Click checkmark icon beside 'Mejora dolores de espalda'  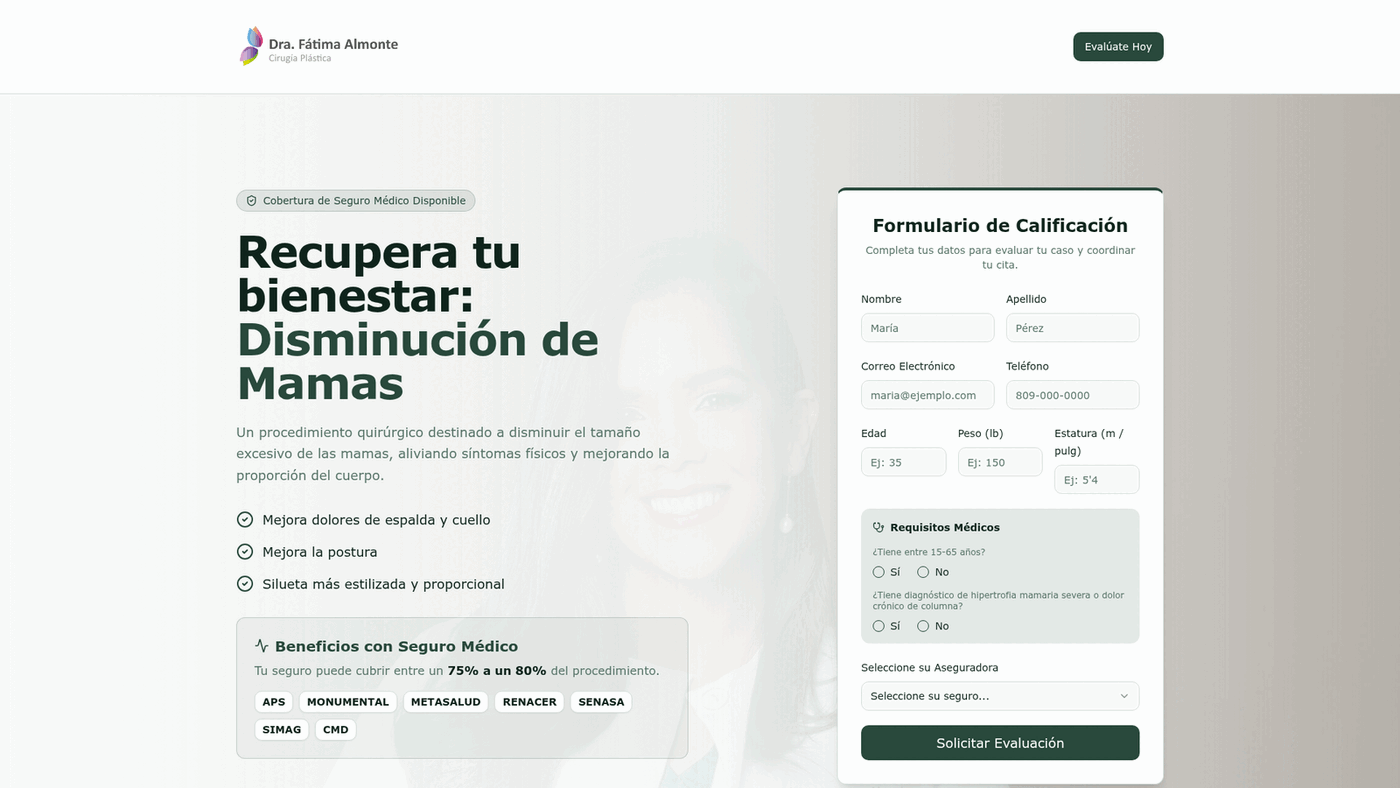(245, 520)
